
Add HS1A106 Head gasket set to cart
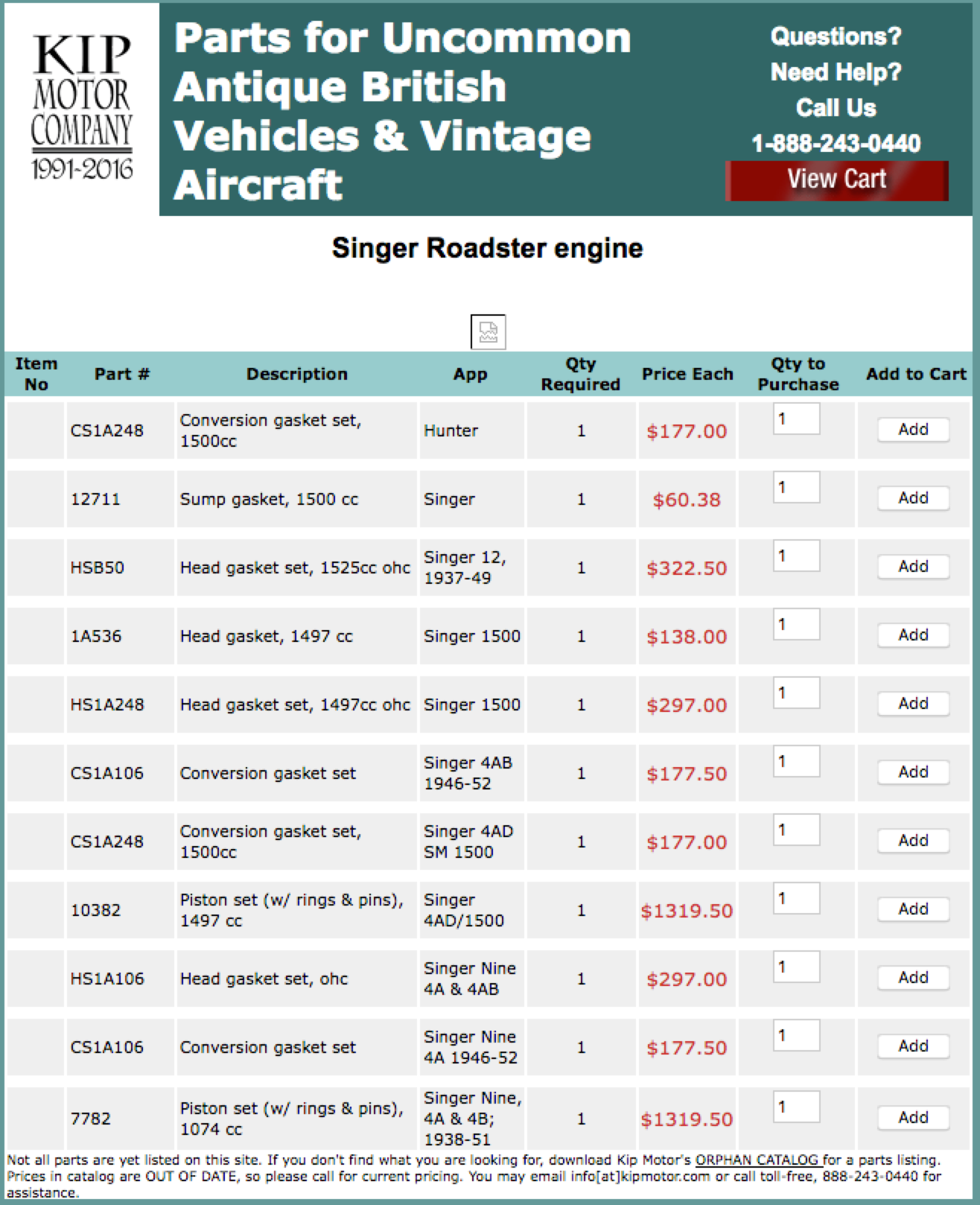click(913, 978)
